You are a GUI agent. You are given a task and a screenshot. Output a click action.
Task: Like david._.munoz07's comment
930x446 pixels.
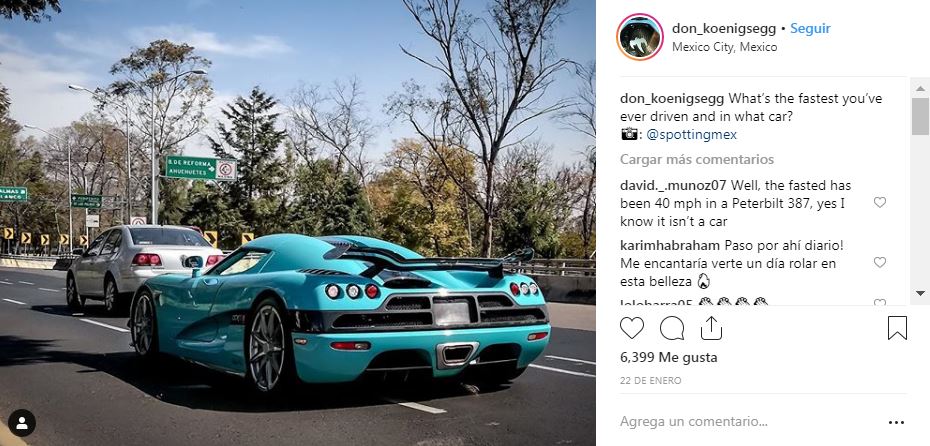coord(880,203)
